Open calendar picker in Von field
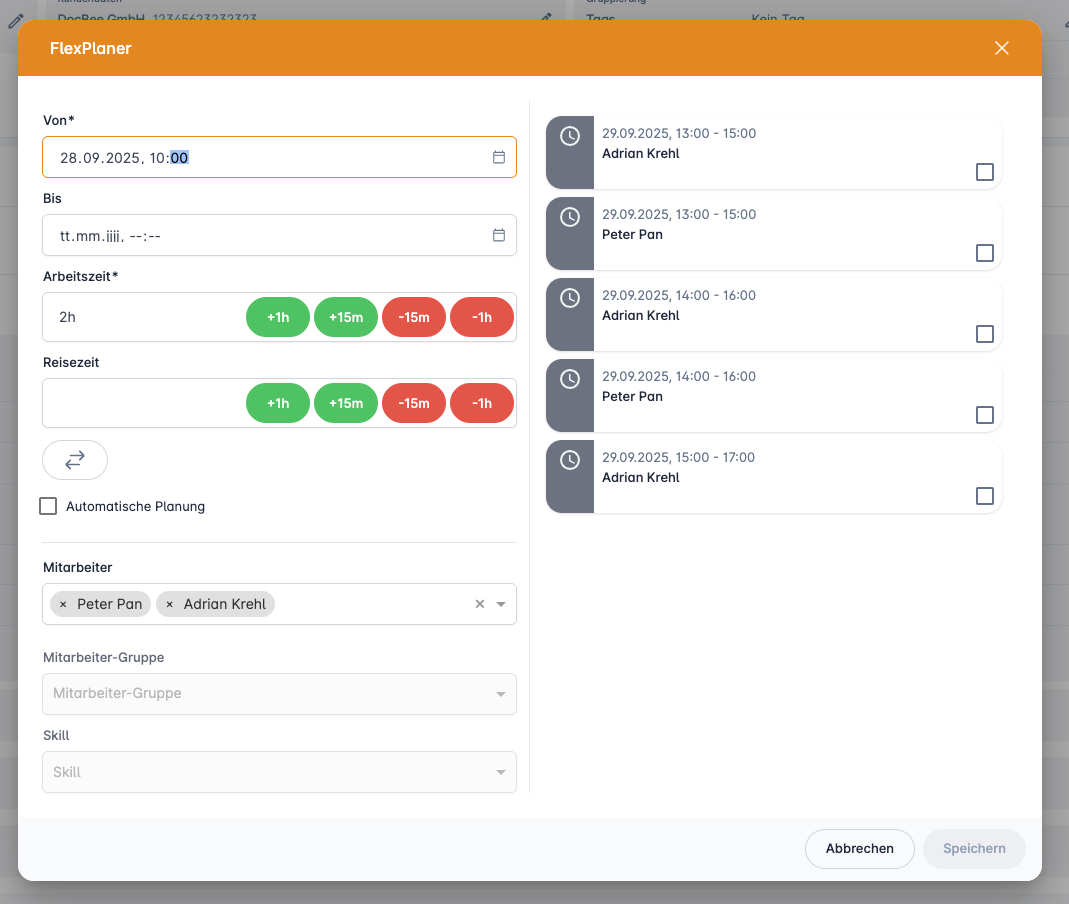The width and height of the screenshot is (1069, 904). 498,157
